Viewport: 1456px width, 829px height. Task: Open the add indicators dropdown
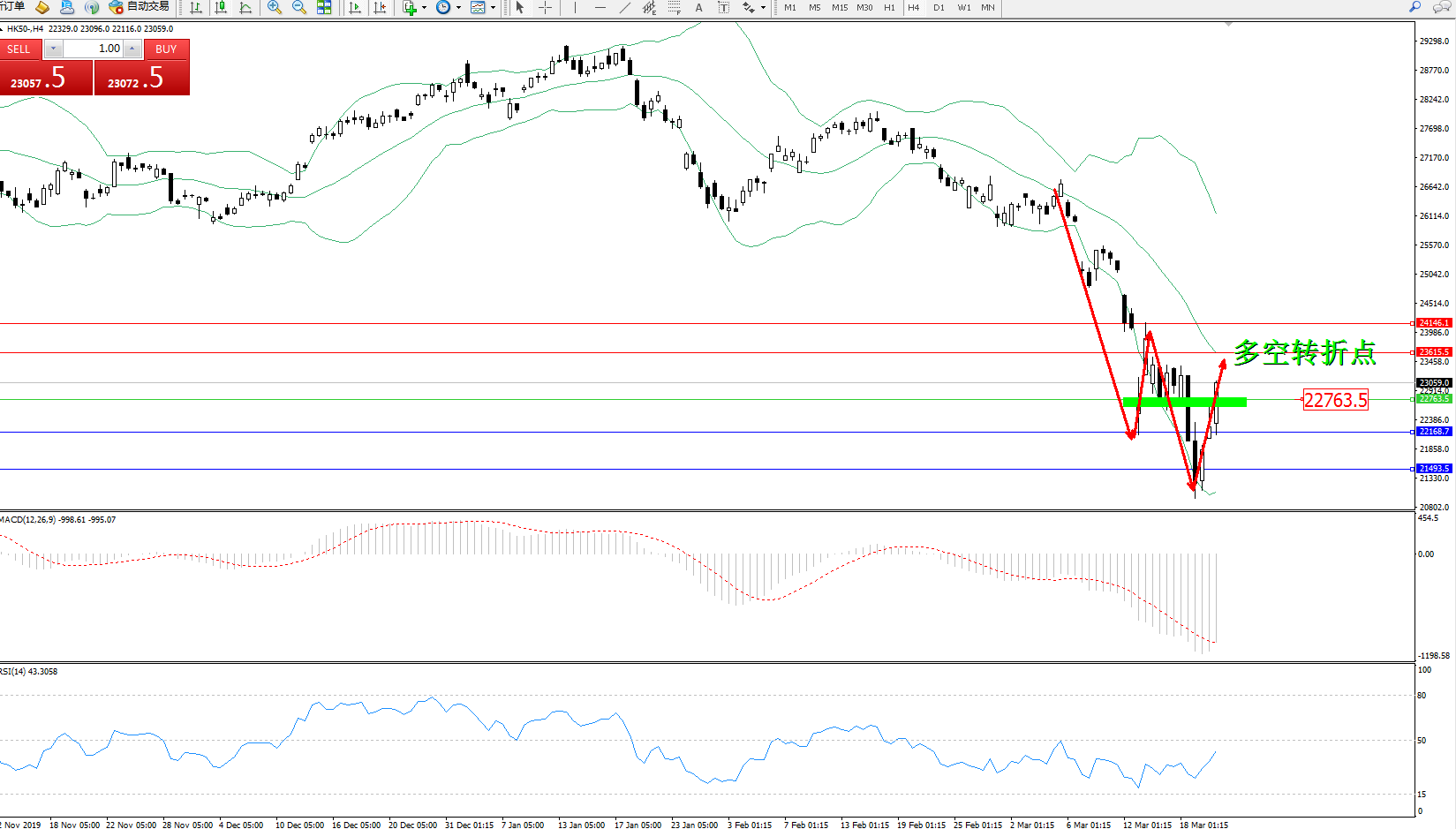(414, 7)
